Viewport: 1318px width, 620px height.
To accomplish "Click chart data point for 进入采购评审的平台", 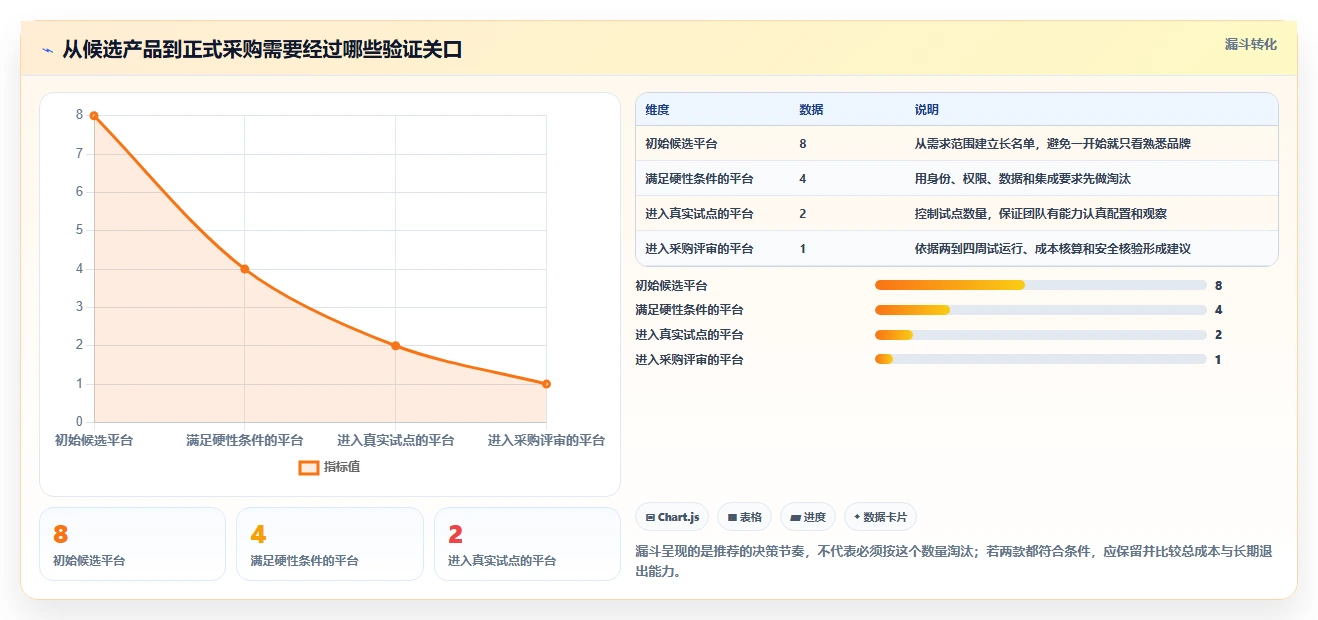I will tap(546, 384).
